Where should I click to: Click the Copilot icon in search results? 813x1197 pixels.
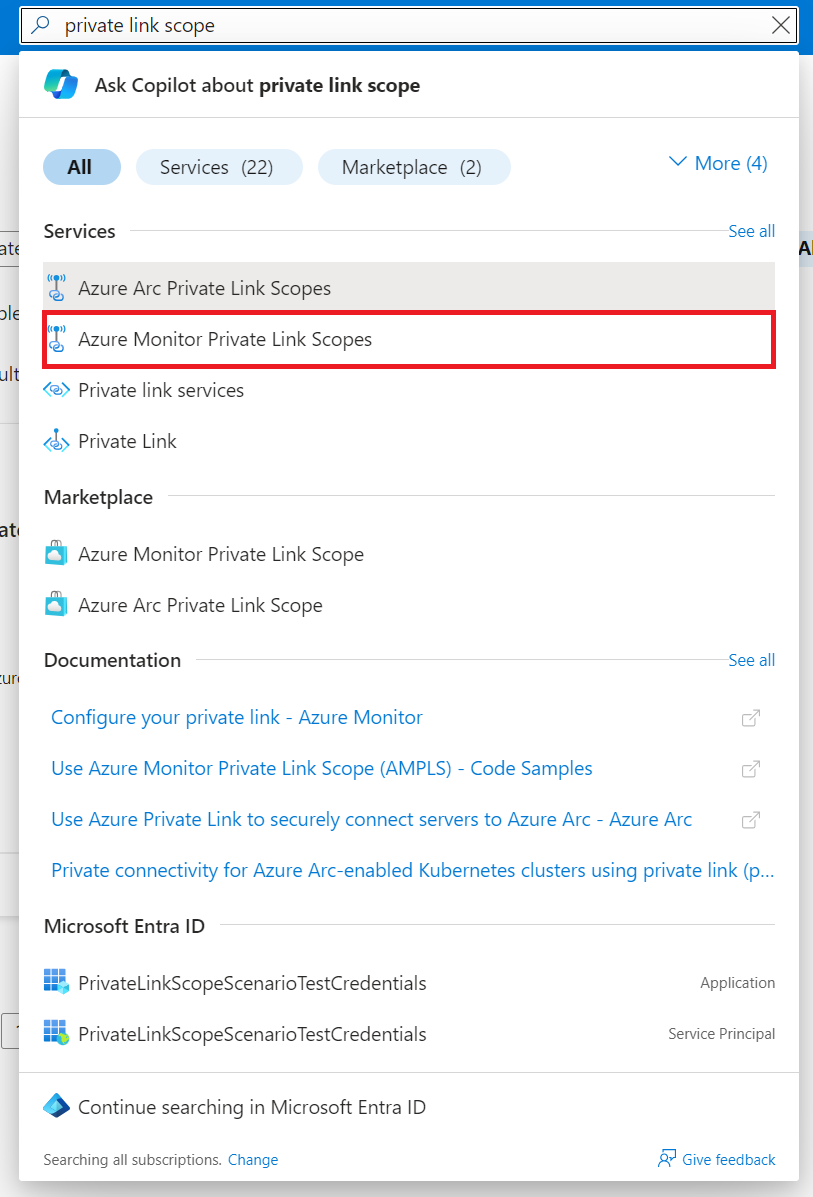pyautogui.click(x=60, y=85)
